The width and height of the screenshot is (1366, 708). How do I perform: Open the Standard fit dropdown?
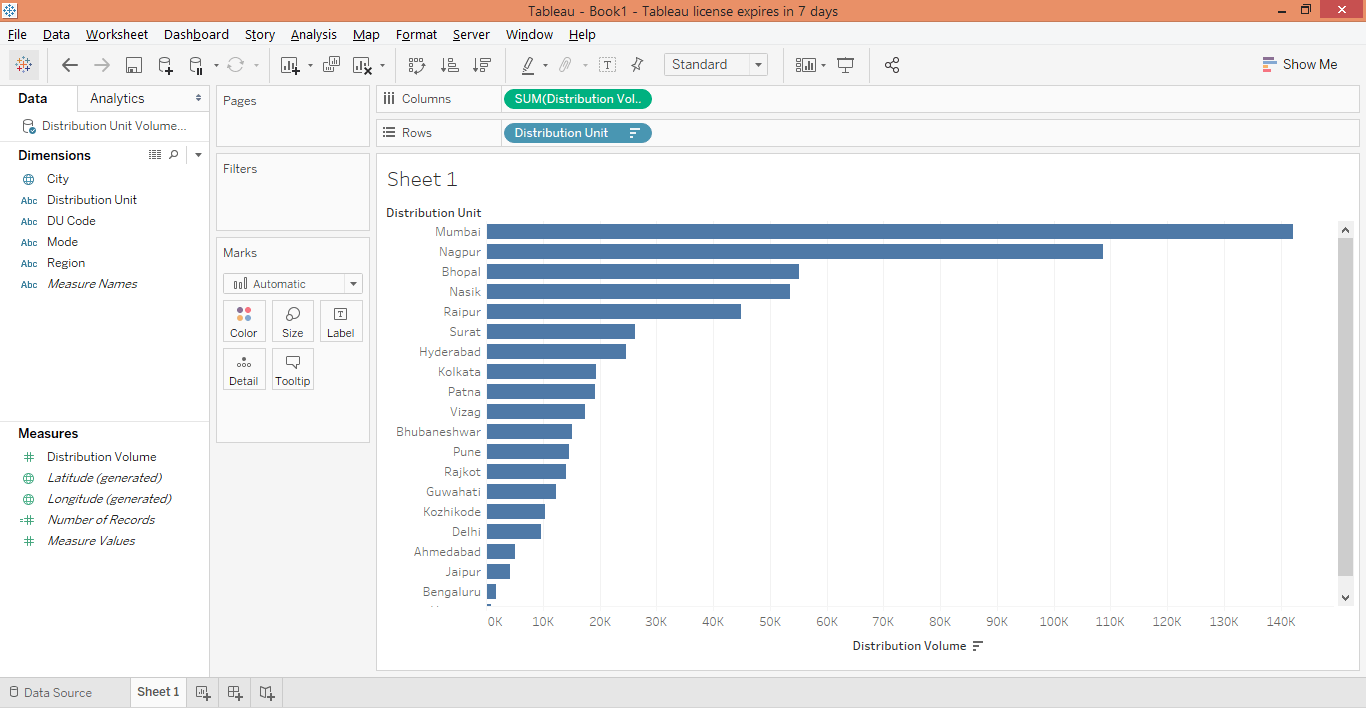pos(758,65)
